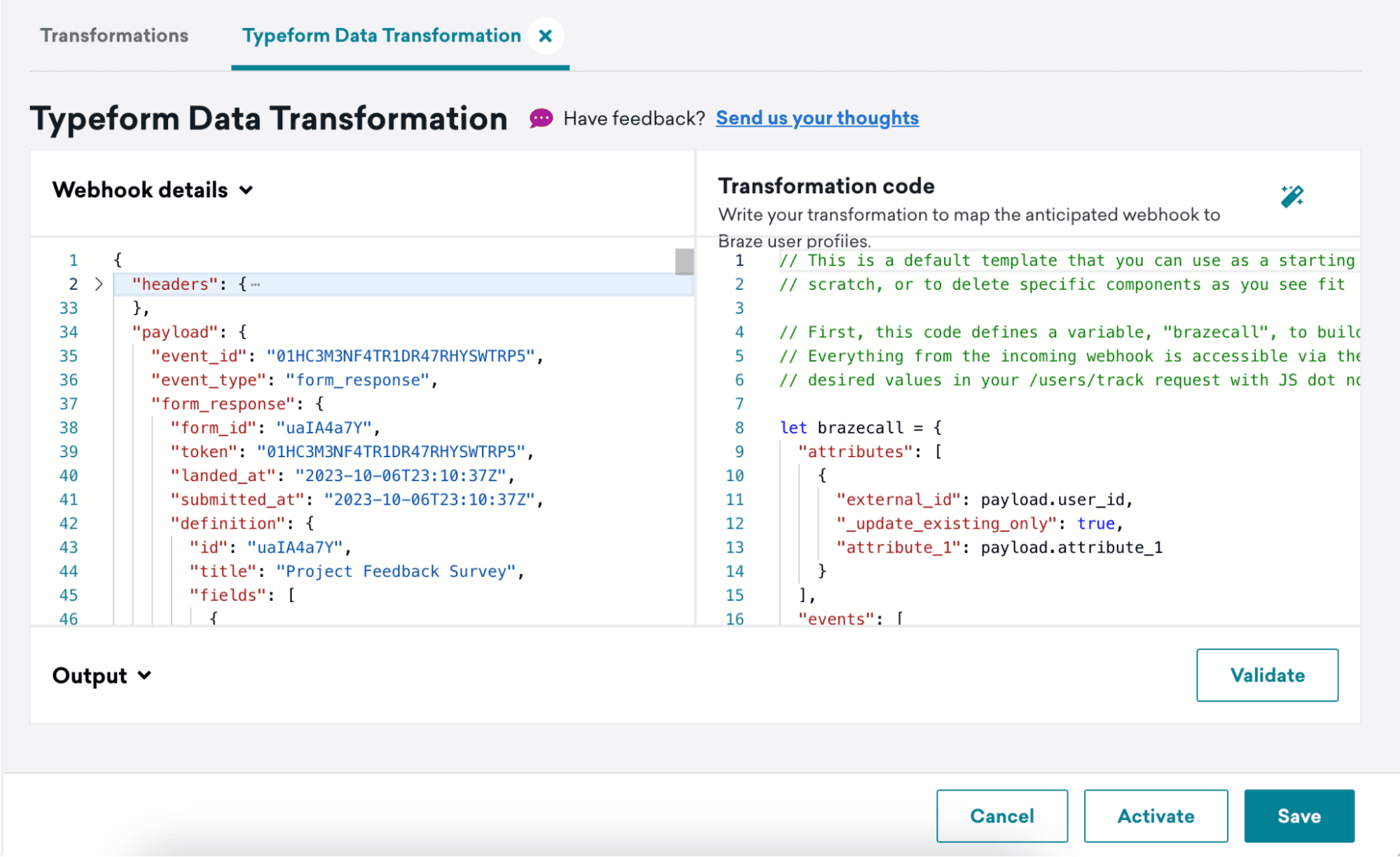Activate the transformation
The width and height of the screenshot is (1400, 857).
[x=1156, y=816]
